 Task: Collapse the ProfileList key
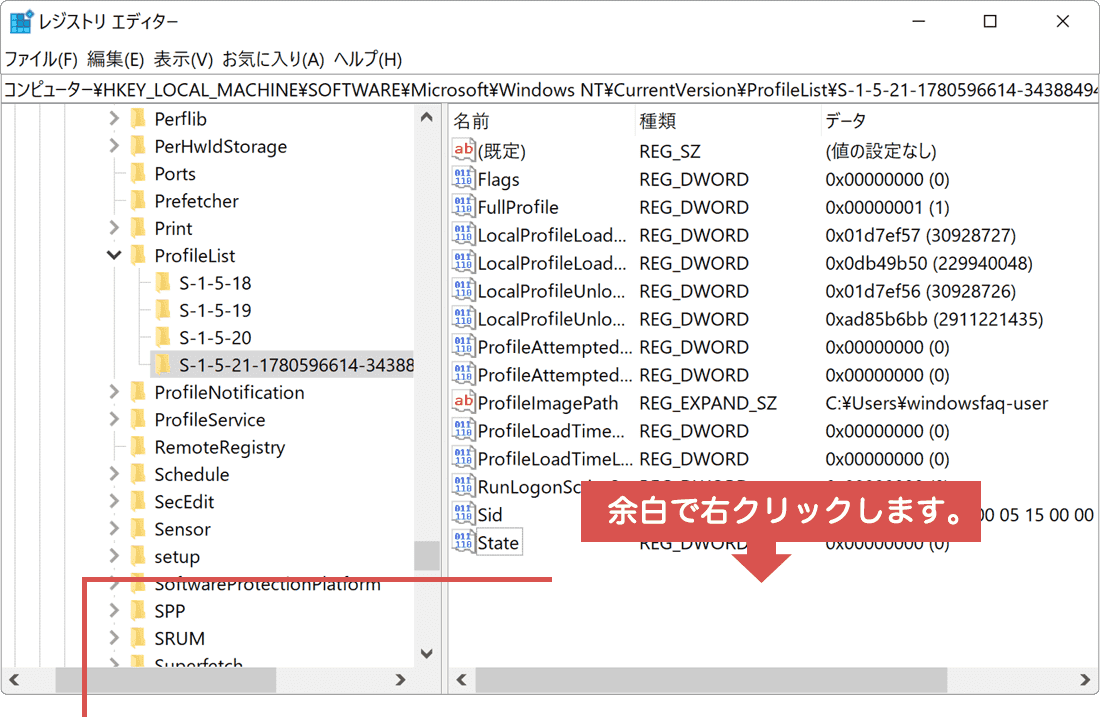[114, 255]
